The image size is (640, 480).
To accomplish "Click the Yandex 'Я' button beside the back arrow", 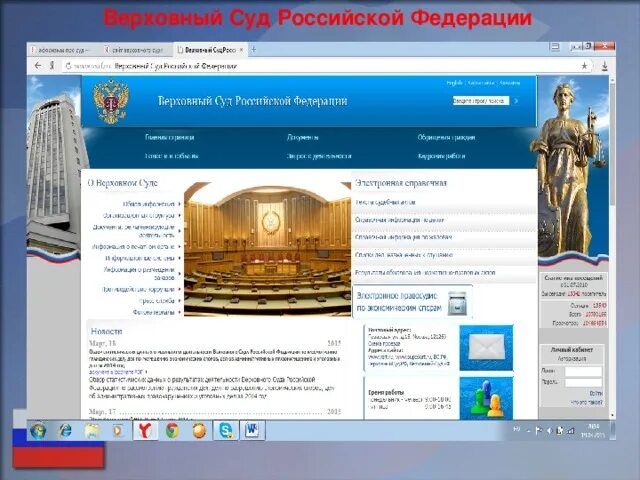I will (x=52, y=66).
